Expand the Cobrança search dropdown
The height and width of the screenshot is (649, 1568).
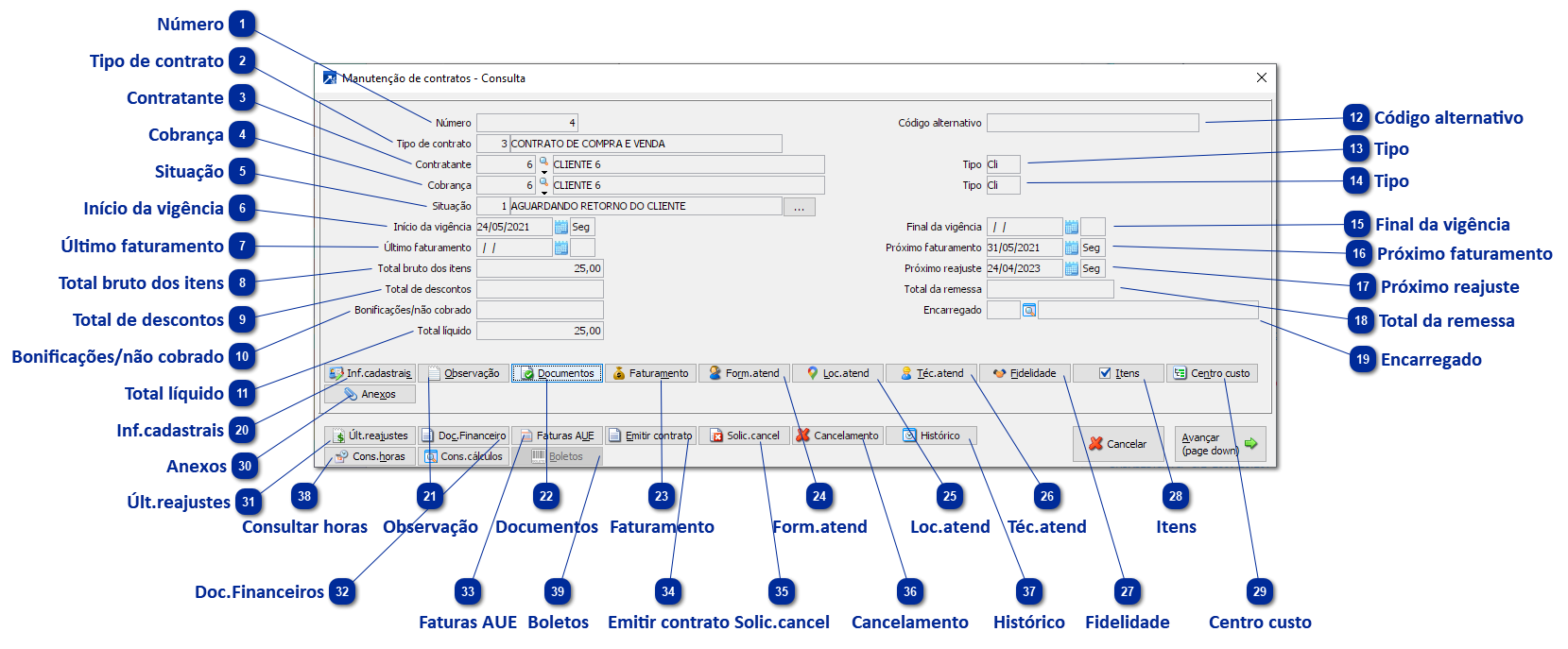click(x=544, y=185)
